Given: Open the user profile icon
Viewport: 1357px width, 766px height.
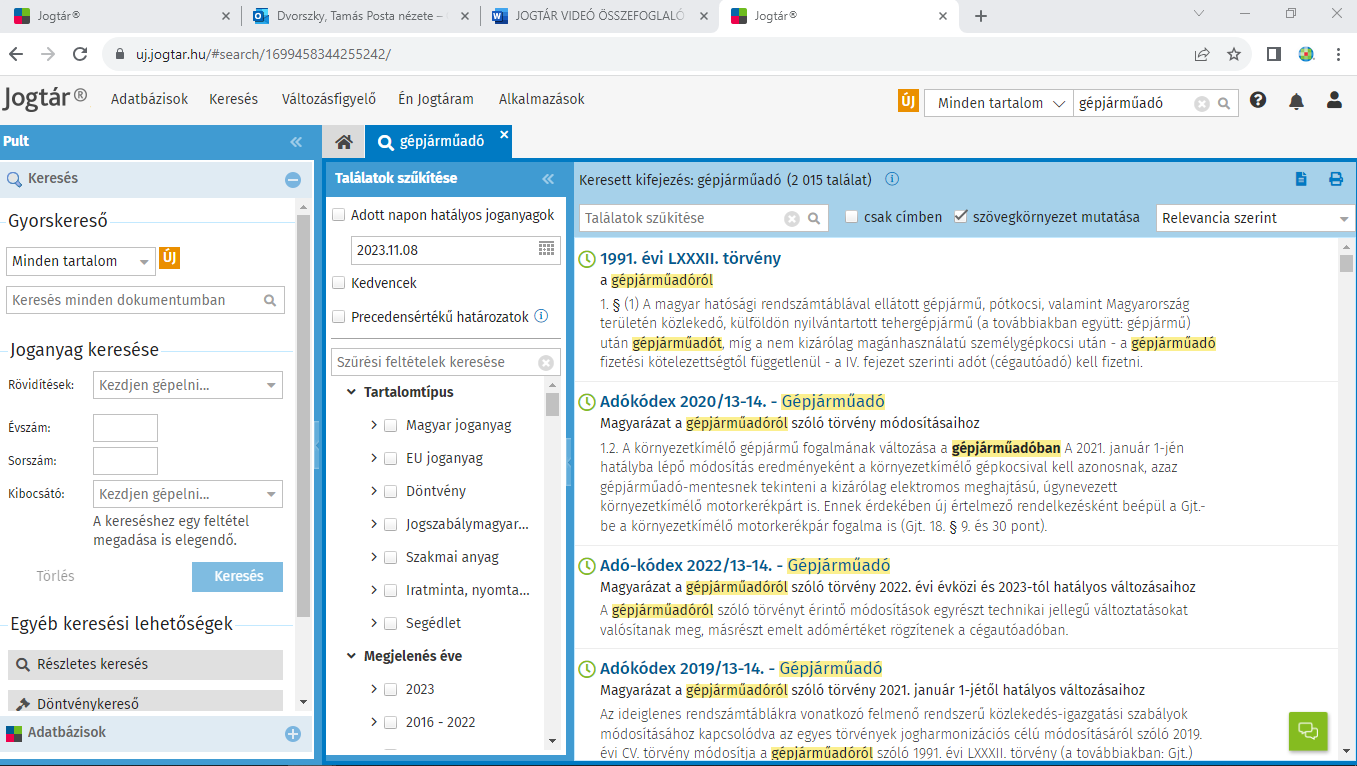Looking at the screenshot, I should (x=1334, y=101).
